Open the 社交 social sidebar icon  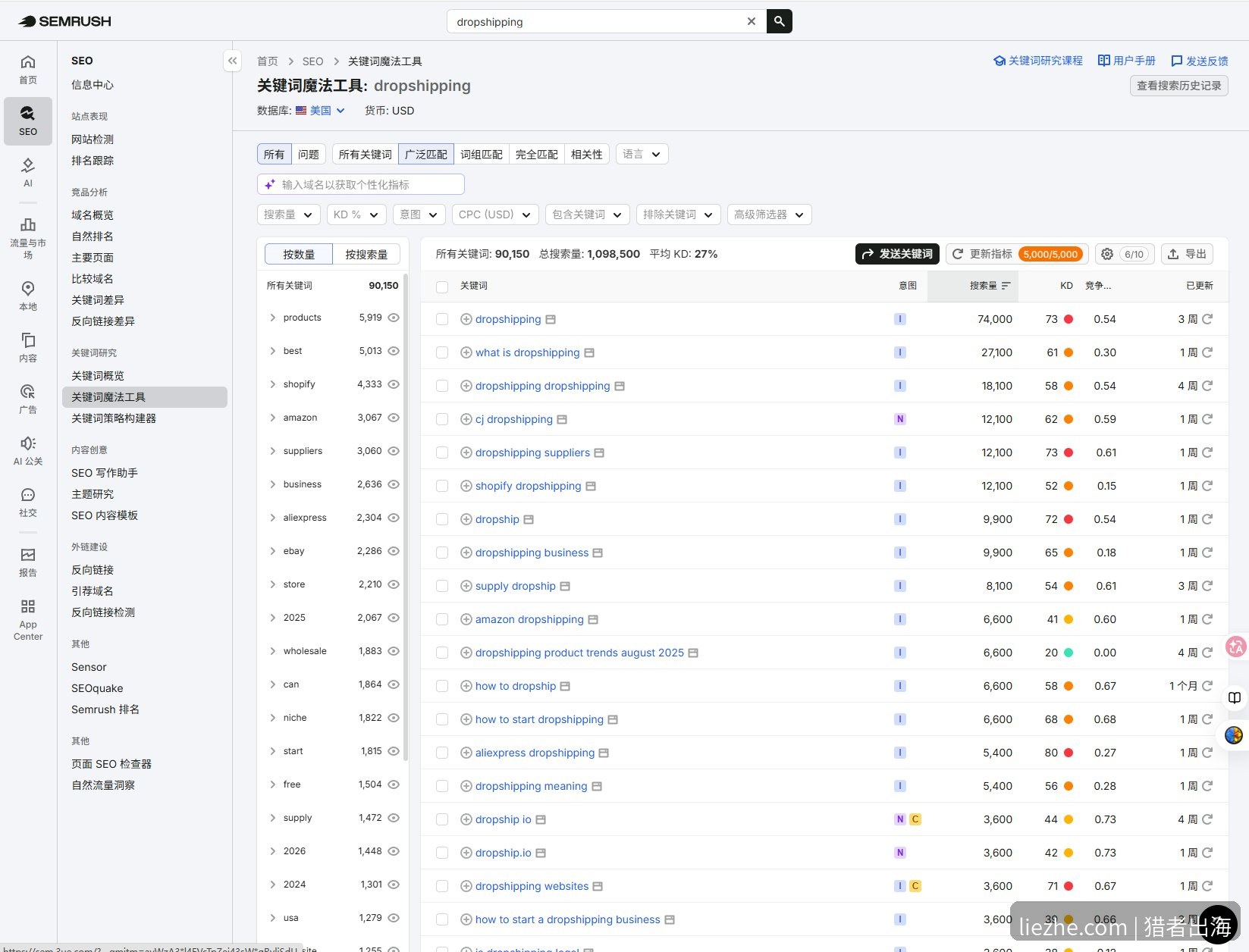[x=28, y=502]
